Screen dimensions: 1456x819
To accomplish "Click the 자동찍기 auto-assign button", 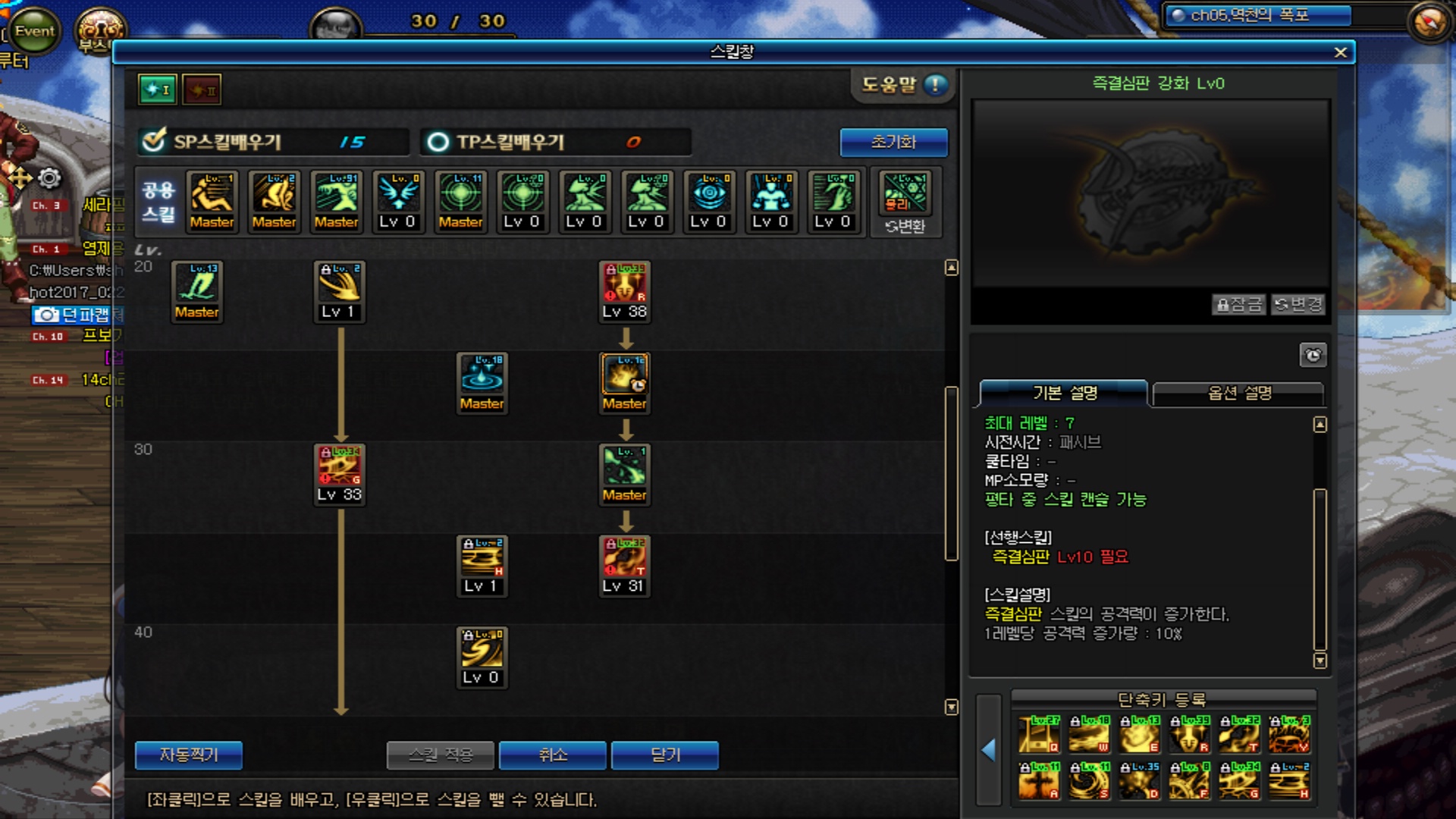I will coord(189,755).
